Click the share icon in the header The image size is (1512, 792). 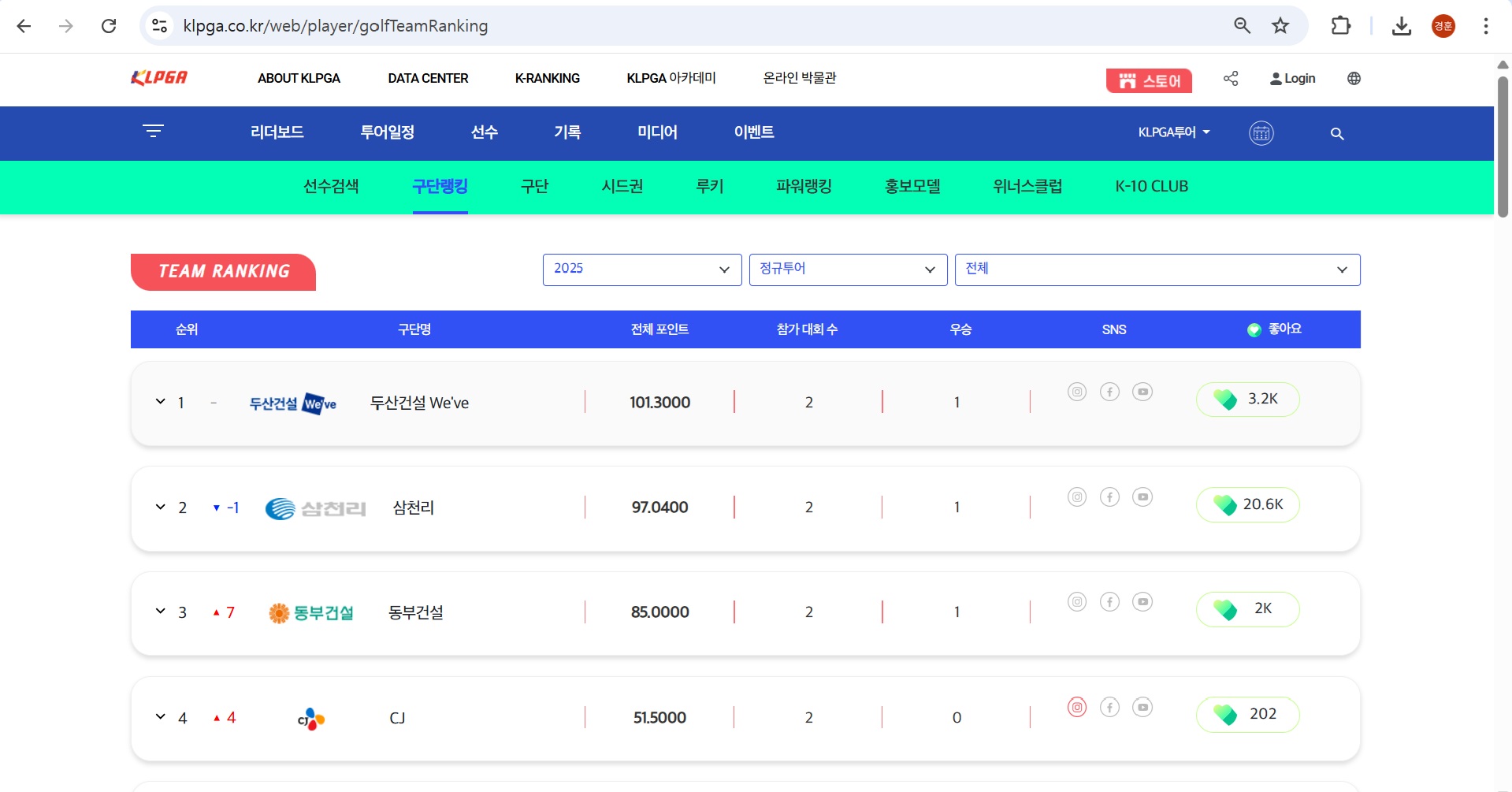[1231, 78]
